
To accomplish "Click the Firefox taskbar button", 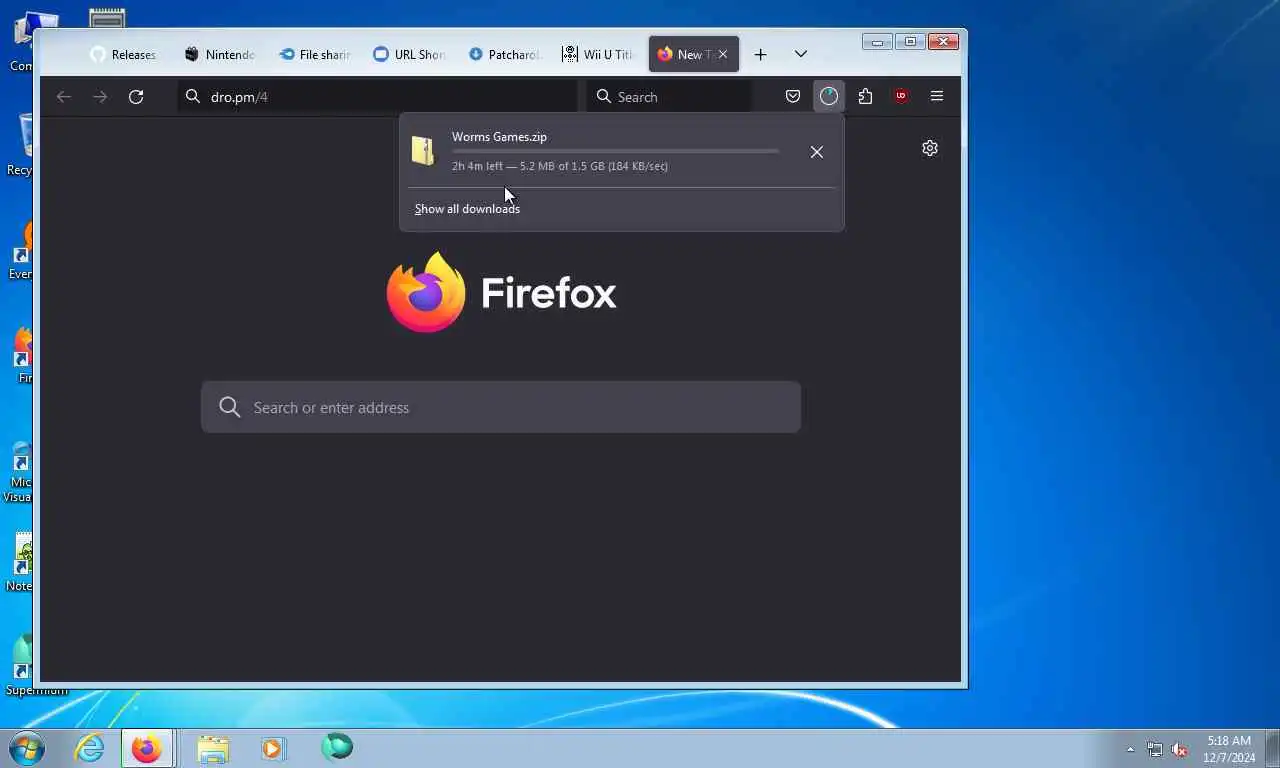I will click(147, 748).
